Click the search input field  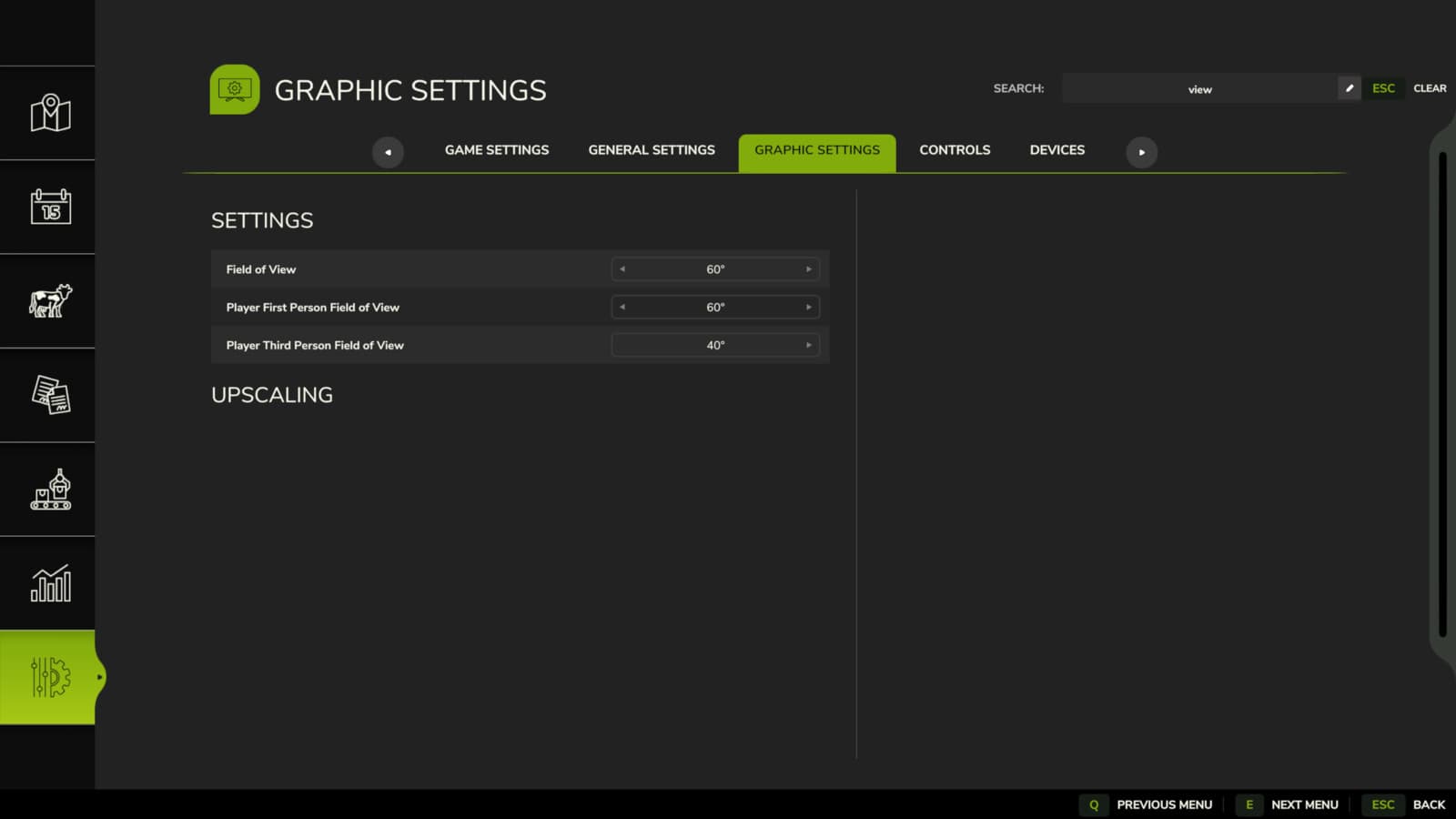(1199, 88)
